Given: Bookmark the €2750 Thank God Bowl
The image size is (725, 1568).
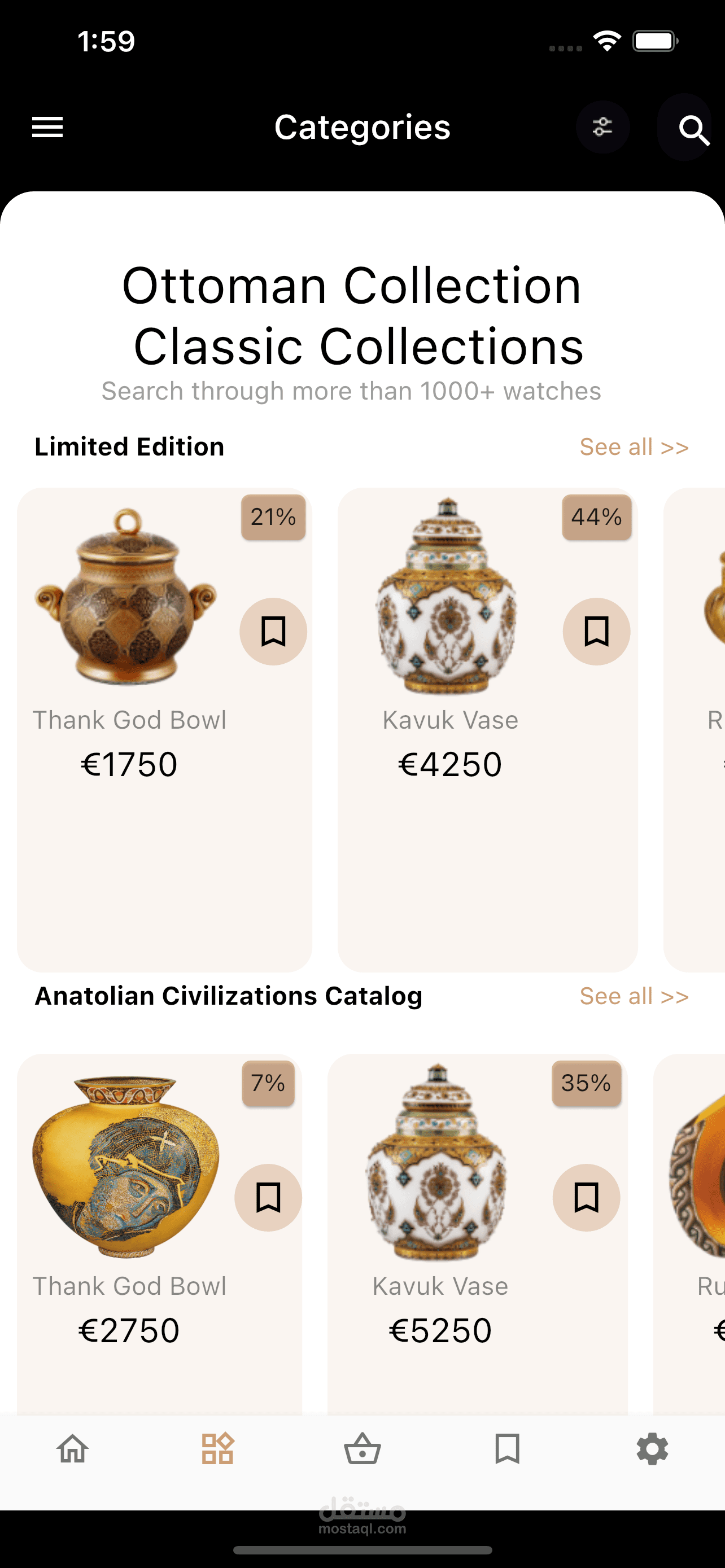Looking at the screenshot, I should tap(268, 1197).
